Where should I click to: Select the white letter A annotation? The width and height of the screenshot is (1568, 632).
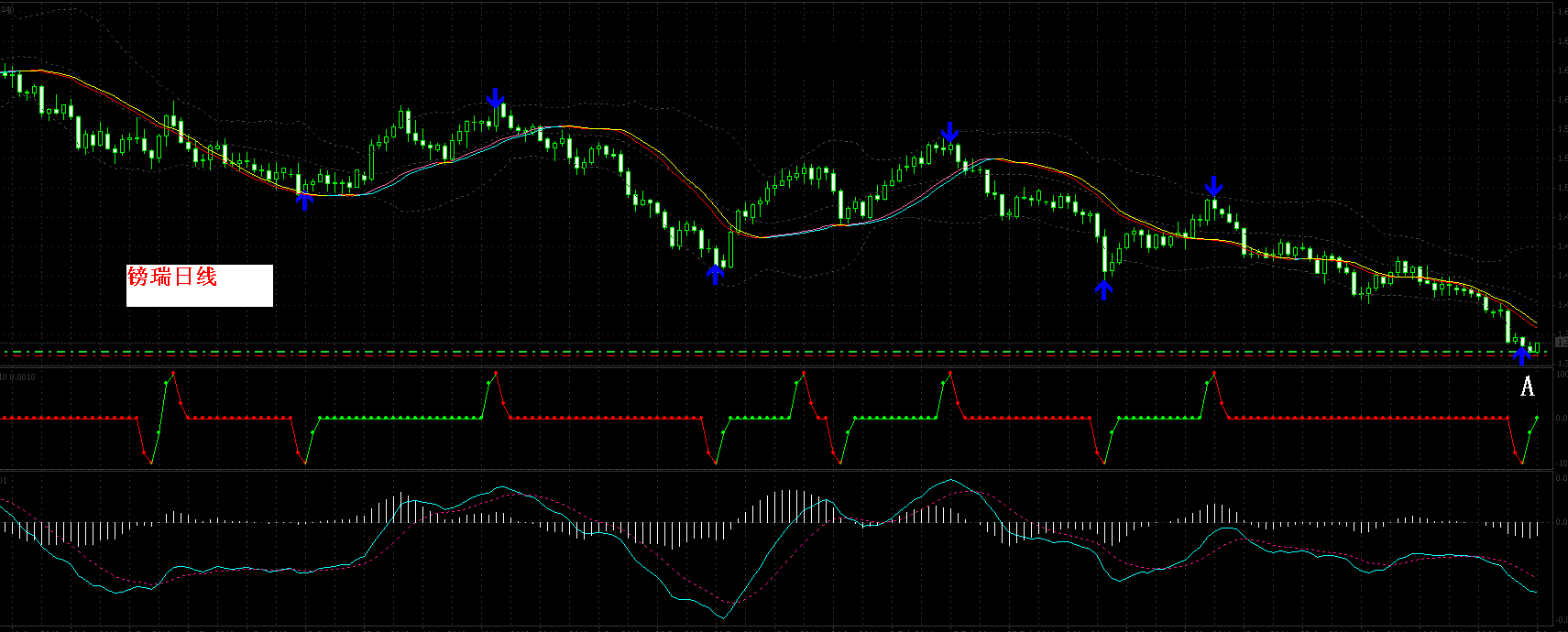(1527, 387)
